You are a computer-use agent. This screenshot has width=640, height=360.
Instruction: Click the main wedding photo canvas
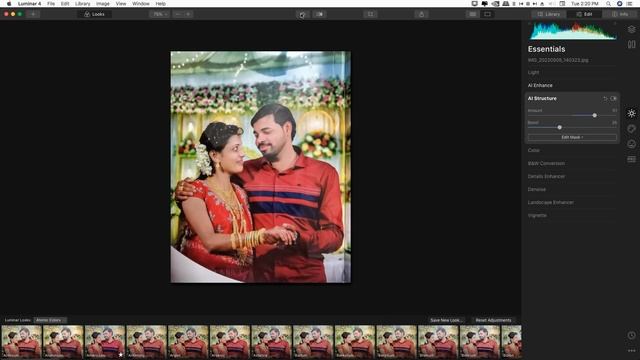click(260, 167)
